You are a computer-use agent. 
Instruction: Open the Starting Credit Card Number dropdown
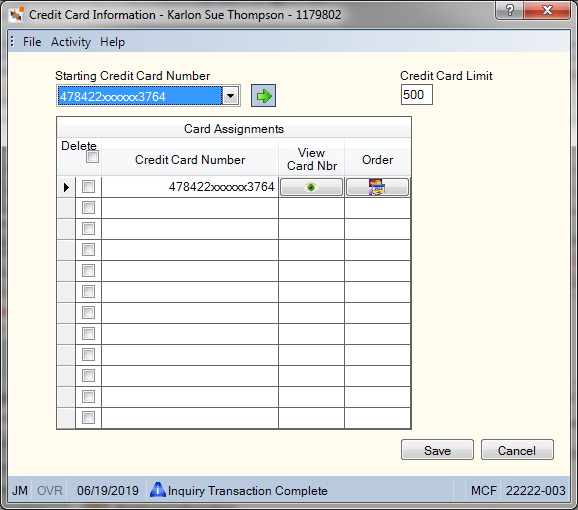[231, 96]
